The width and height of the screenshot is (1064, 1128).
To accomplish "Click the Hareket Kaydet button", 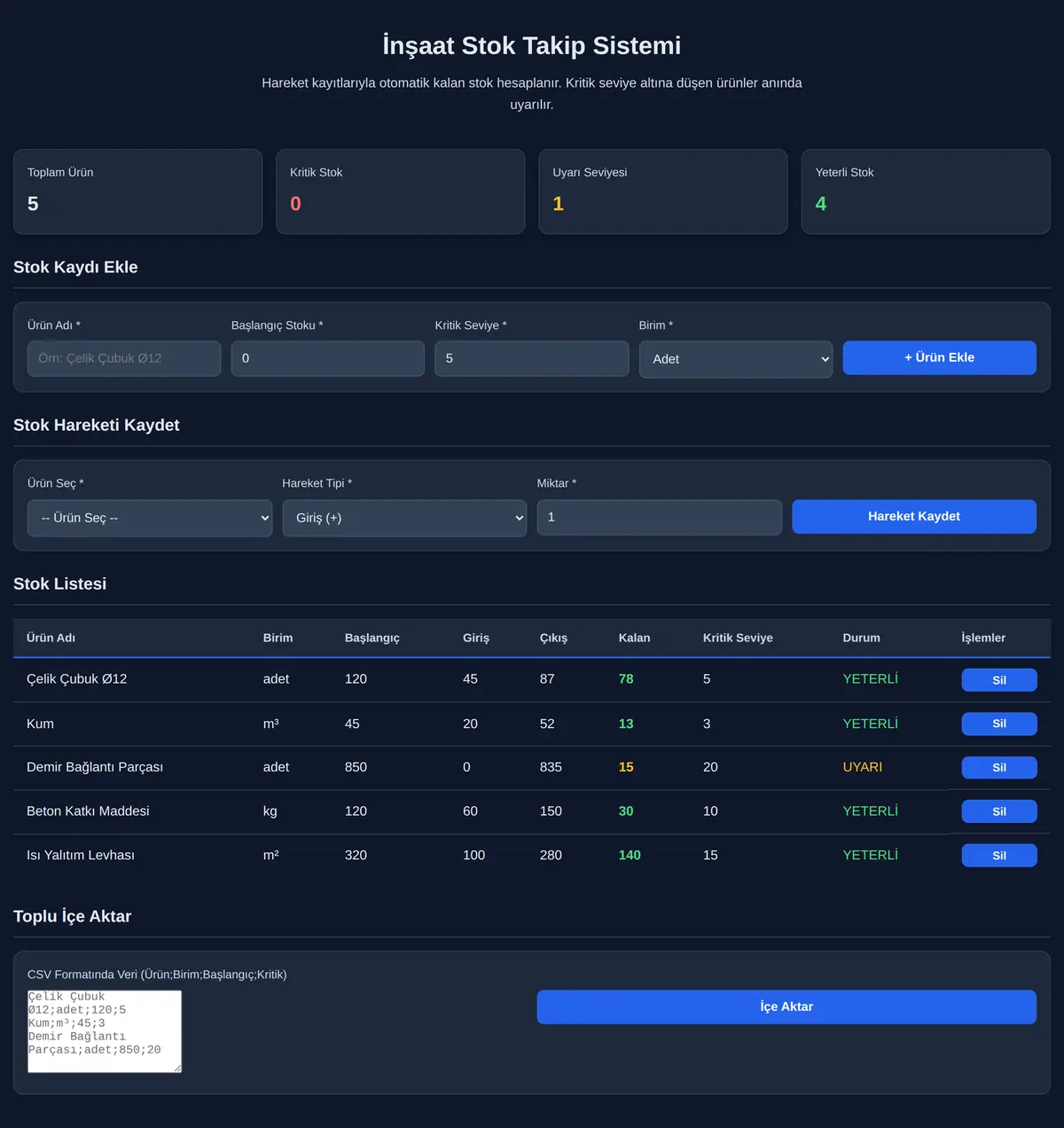I will click(913, 516).
